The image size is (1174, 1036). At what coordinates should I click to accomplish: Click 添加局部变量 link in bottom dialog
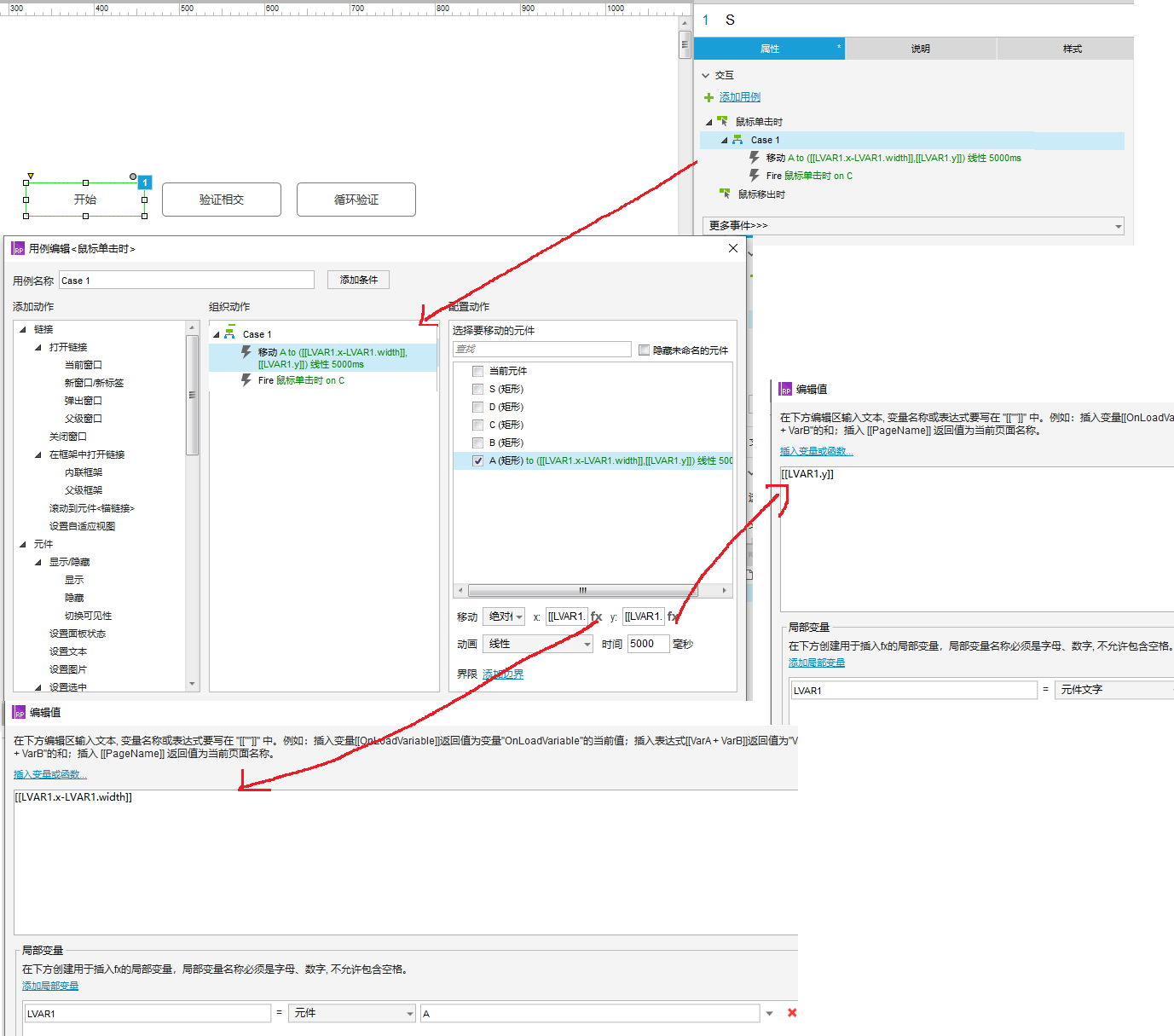tap(50, 986)
